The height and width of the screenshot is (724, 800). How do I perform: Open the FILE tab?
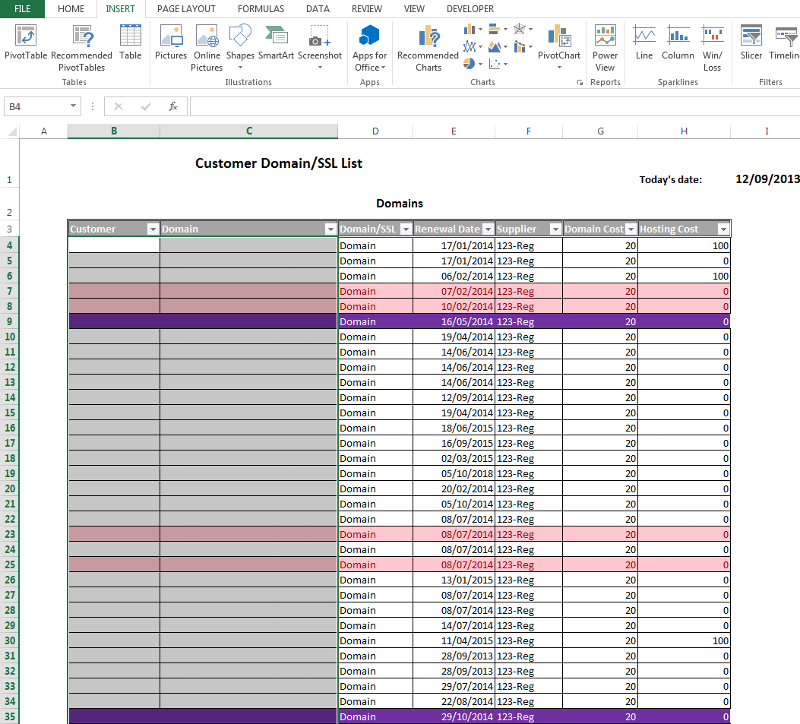coord(22,9)
